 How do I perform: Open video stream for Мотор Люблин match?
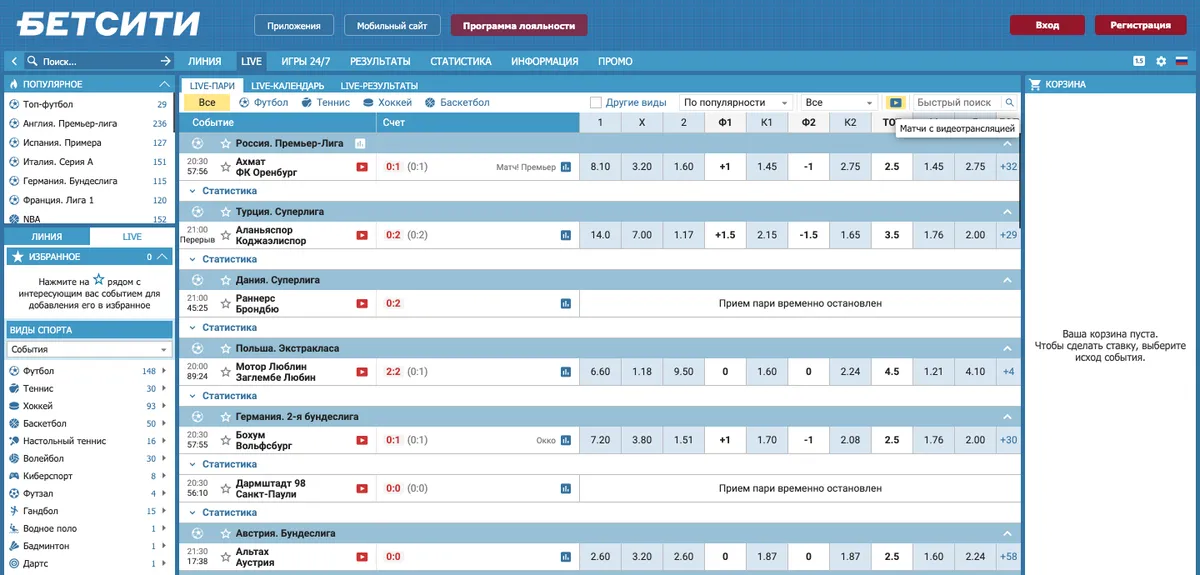tap(362, 372)
